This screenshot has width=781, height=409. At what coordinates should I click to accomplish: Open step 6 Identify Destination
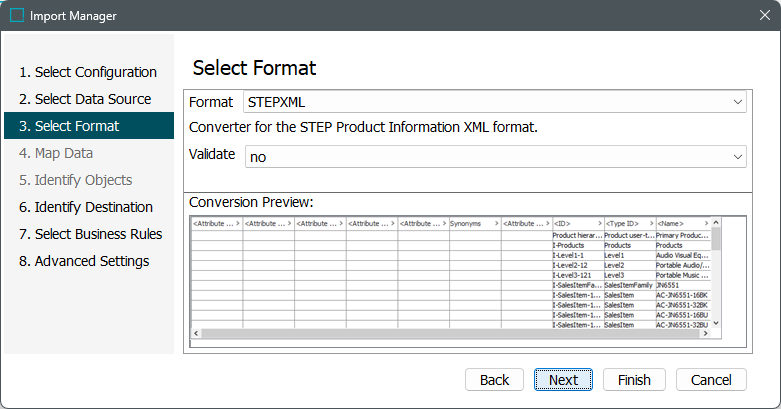(x=86, y=207)
